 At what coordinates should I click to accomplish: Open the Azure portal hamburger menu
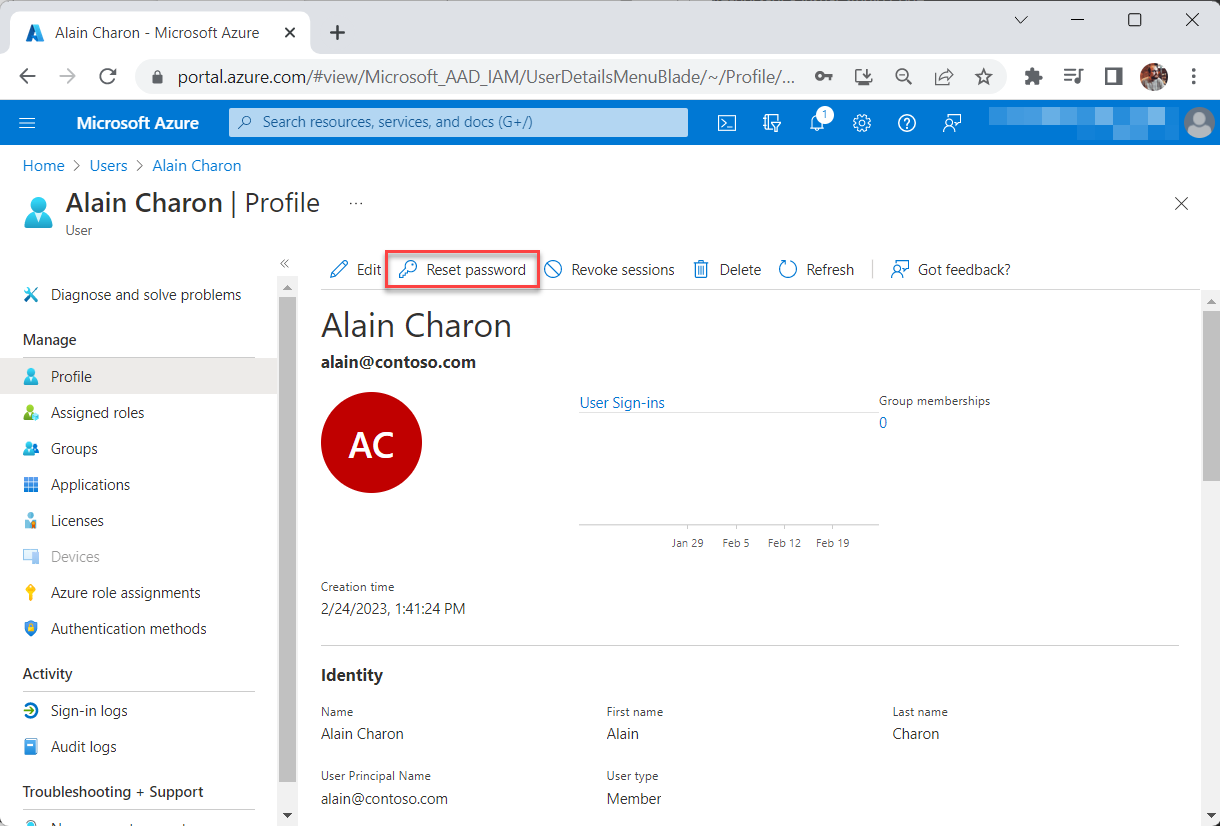[28, 123]
